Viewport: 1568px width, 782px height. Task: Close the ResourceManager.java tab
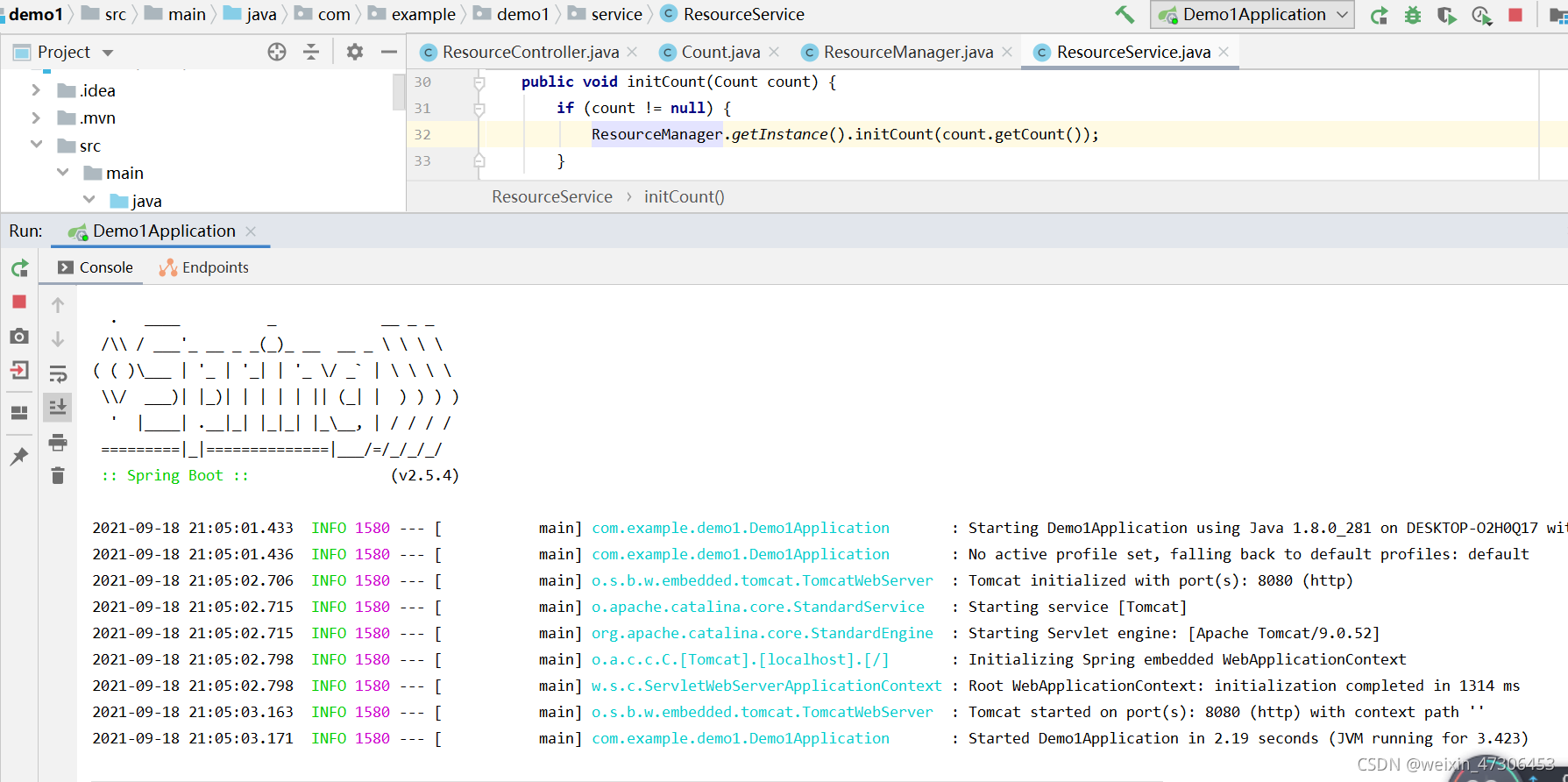pyautogui.click(x=1007, y=53)
